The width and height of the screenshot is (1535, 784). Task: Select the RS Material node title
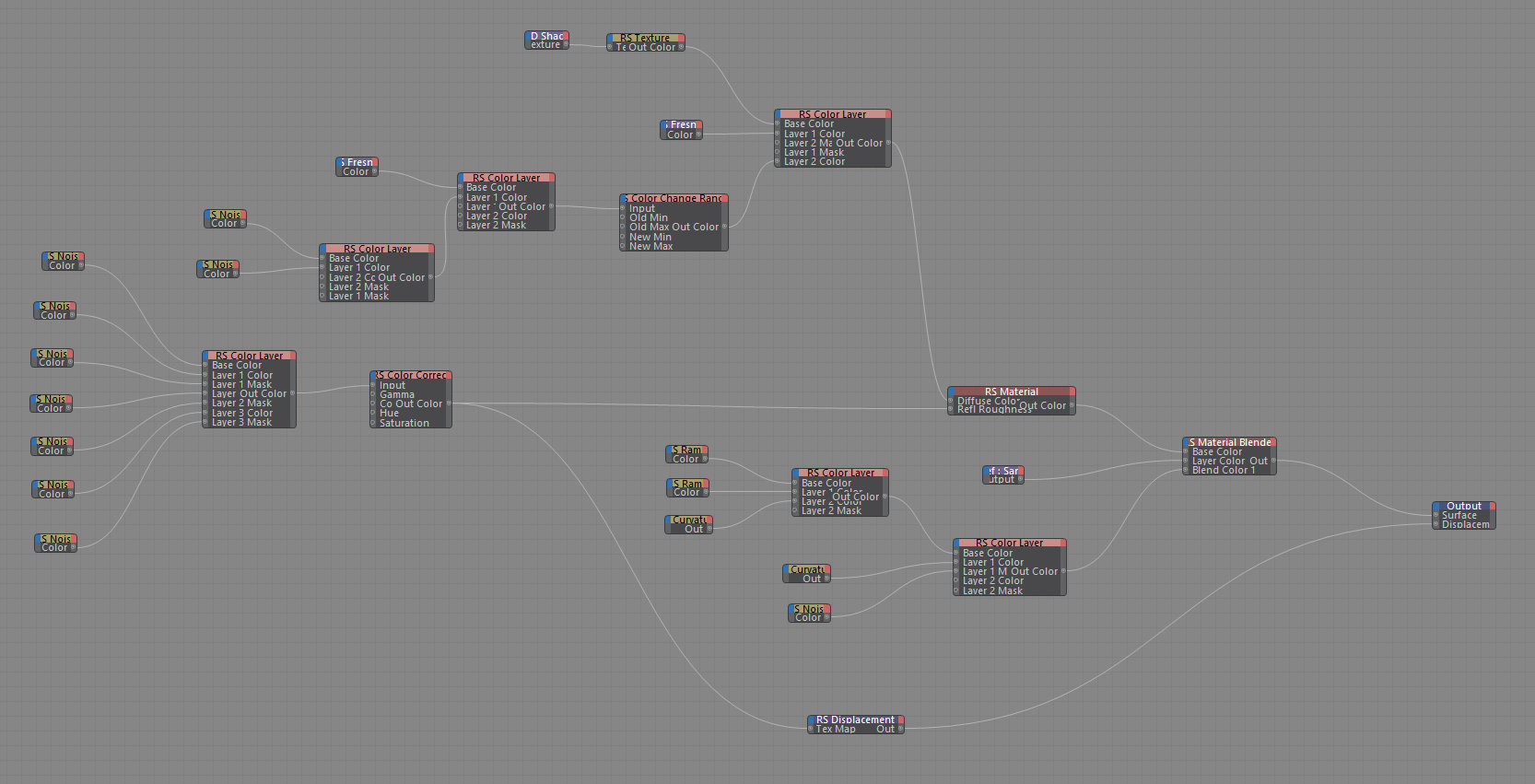1011,392
